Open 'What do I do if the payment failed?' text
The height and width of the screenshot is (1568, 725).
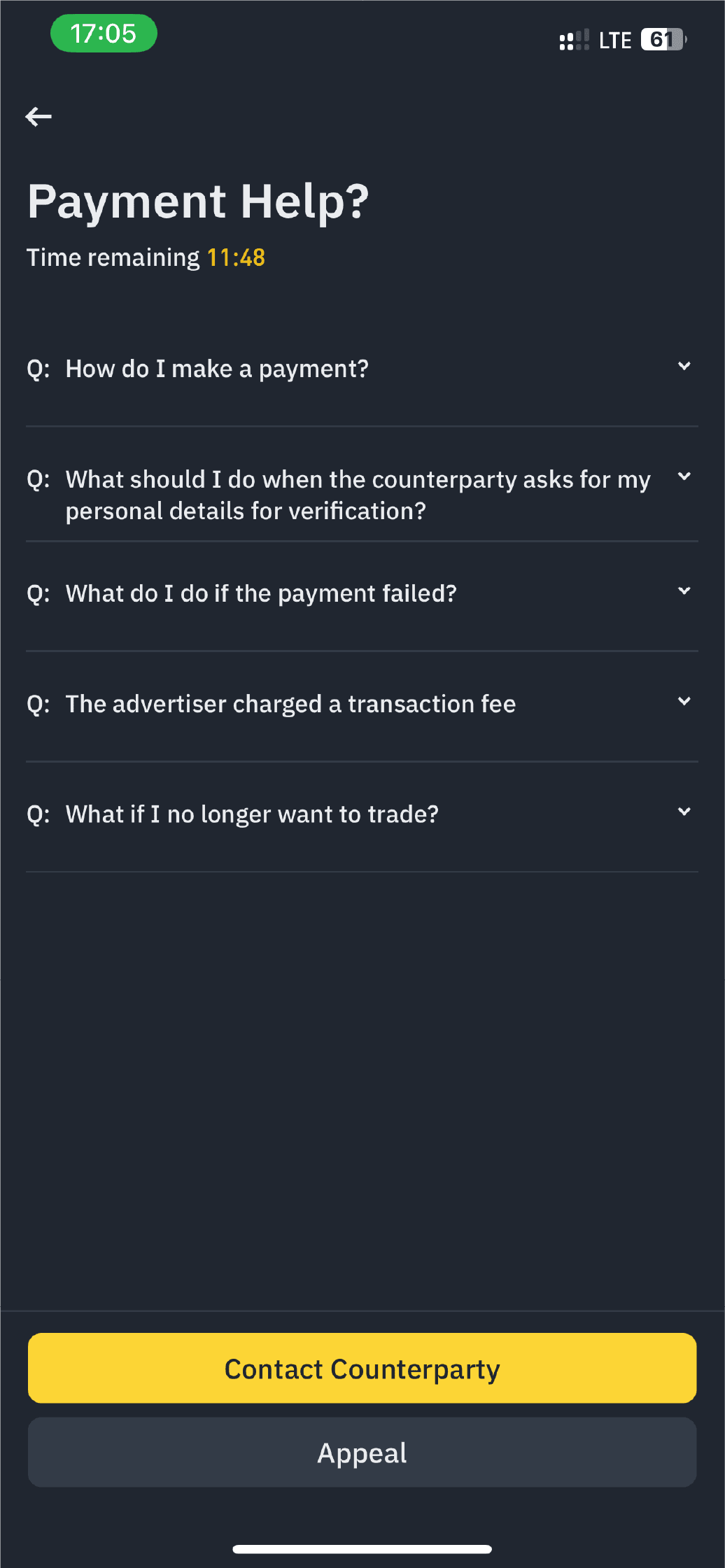pos(261,593)
